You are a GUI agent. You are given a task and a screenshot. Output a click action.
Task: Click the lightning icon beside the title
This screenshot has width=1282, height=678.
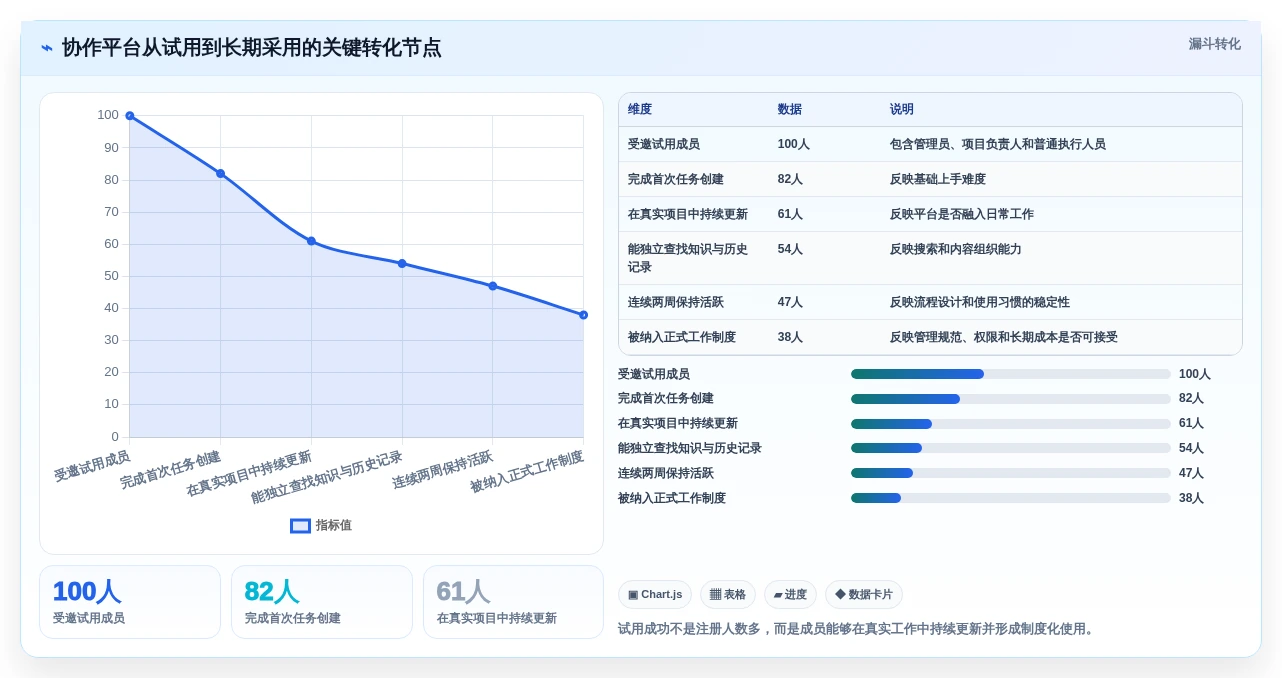pos(47,48)
